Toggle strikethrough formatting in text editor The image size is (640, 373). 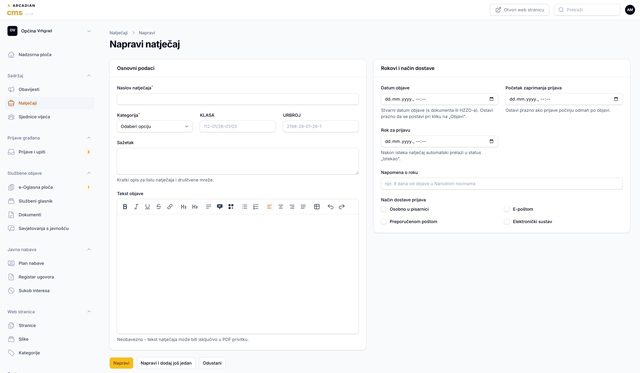pos(159,206)
